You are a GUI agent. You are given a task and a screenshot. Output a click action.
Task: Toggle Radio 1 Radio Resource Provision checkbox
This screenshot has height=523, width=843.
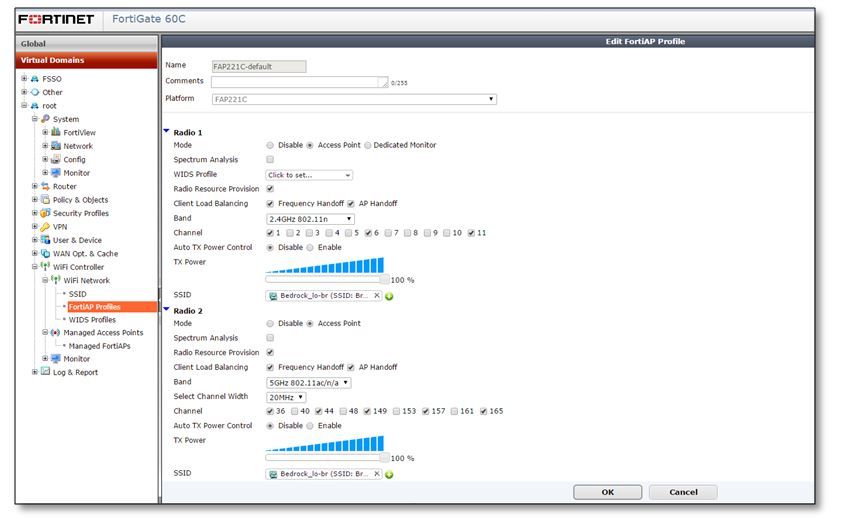(270, 189)
